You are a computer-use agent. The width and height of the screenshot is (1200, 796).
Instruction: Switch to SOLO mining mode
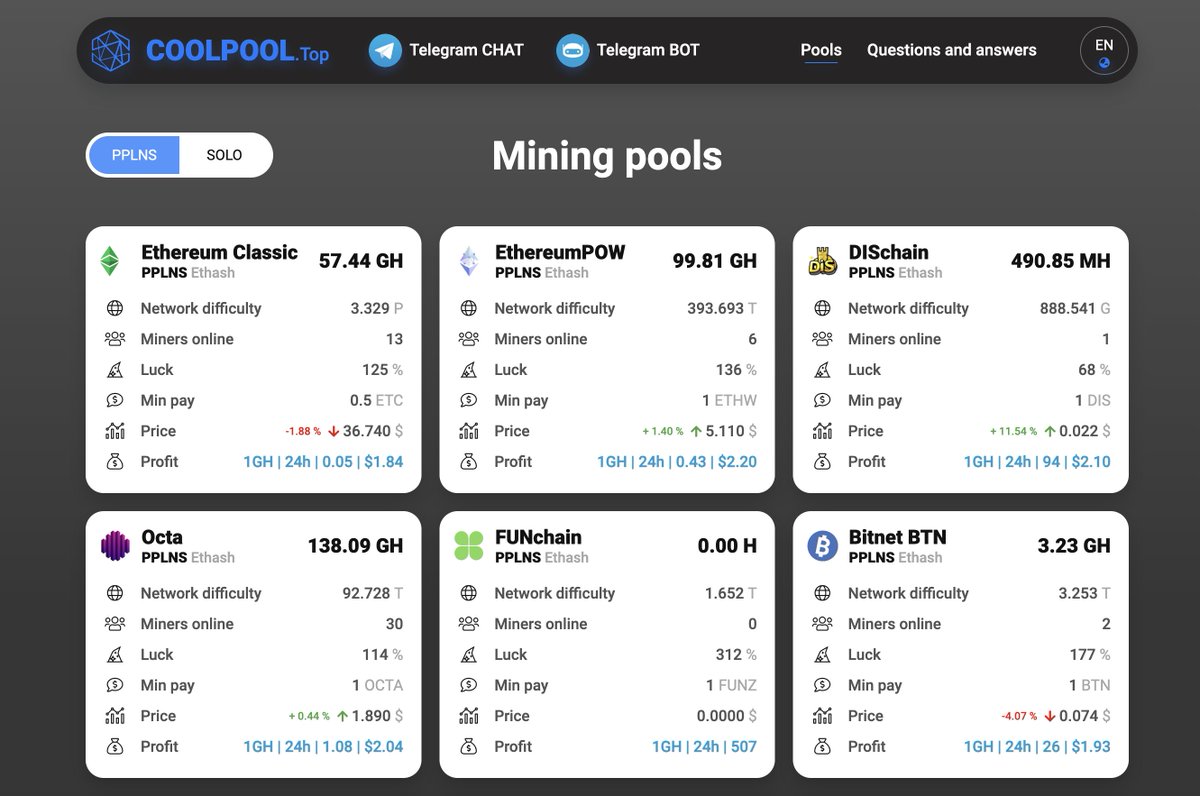coord(224,155)
